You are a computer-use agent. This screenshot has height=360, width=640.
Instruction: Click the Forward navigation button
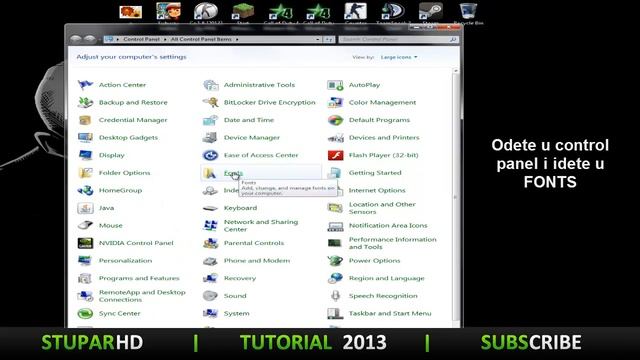[x=89, y=39]
